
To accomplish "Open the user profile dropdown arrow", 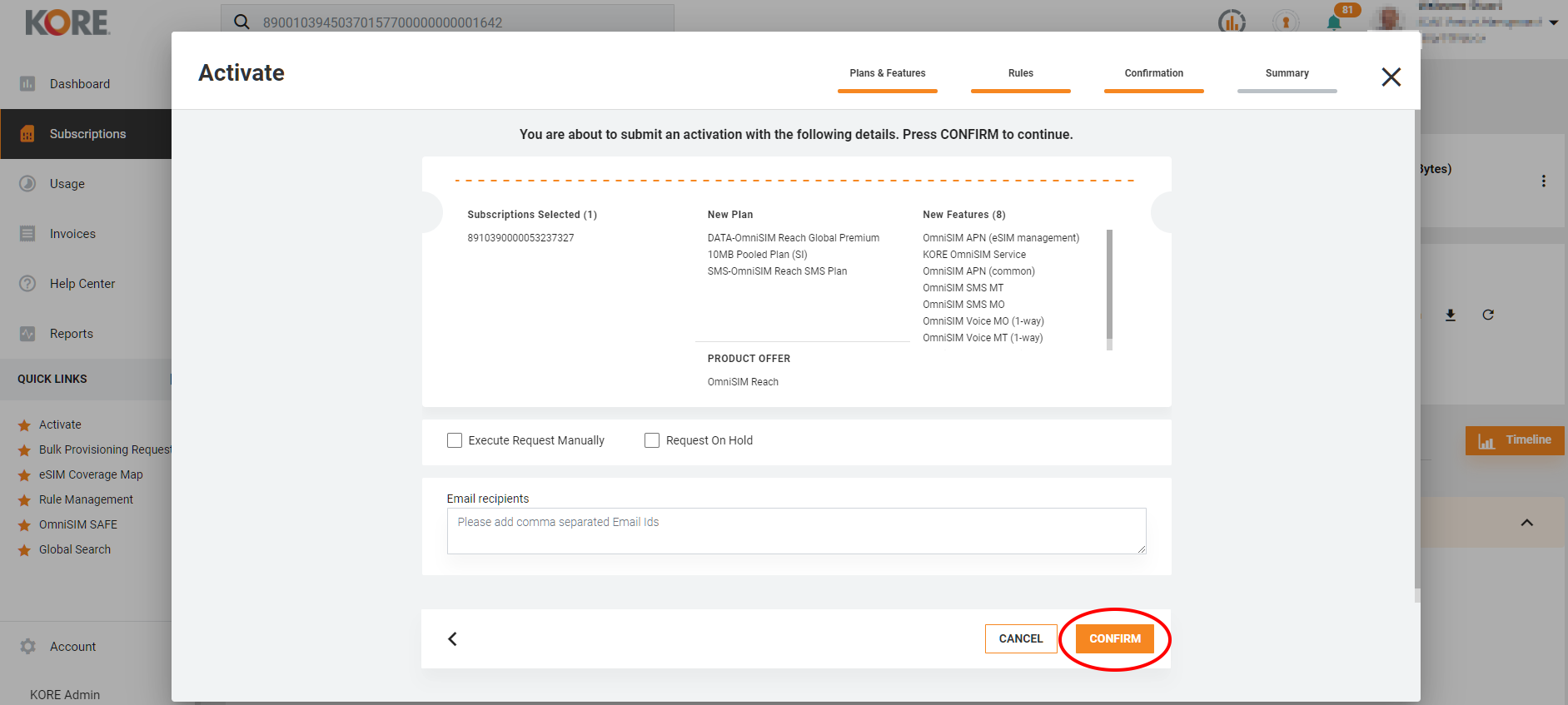I will 1554,22.
